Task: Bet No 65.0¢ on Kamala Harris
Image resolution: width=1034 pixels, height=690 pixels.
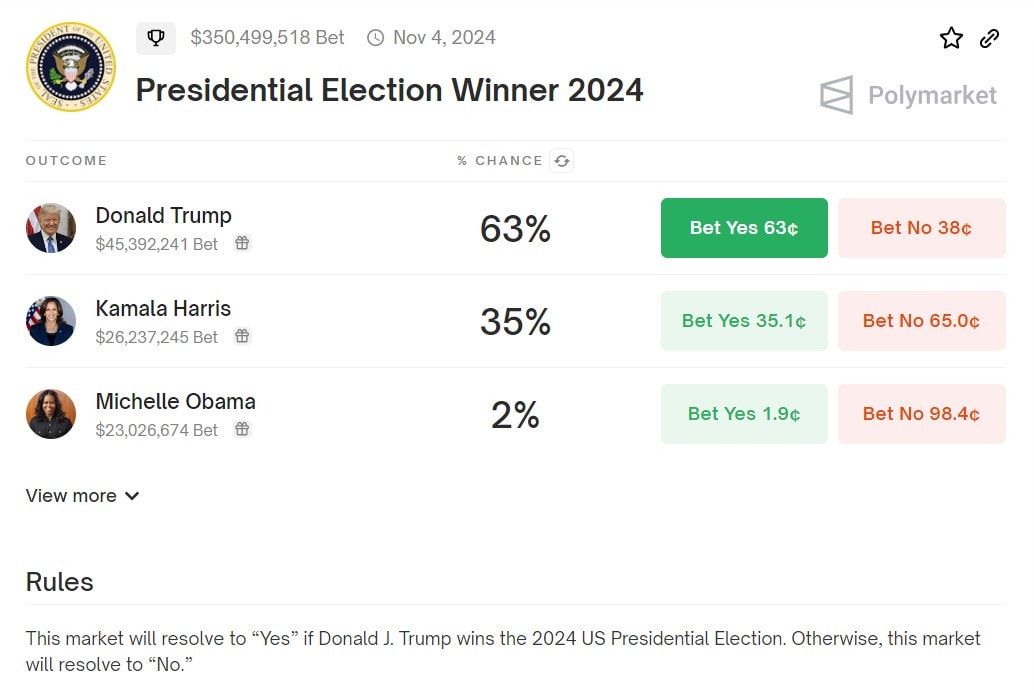Action: click(921, 321)
